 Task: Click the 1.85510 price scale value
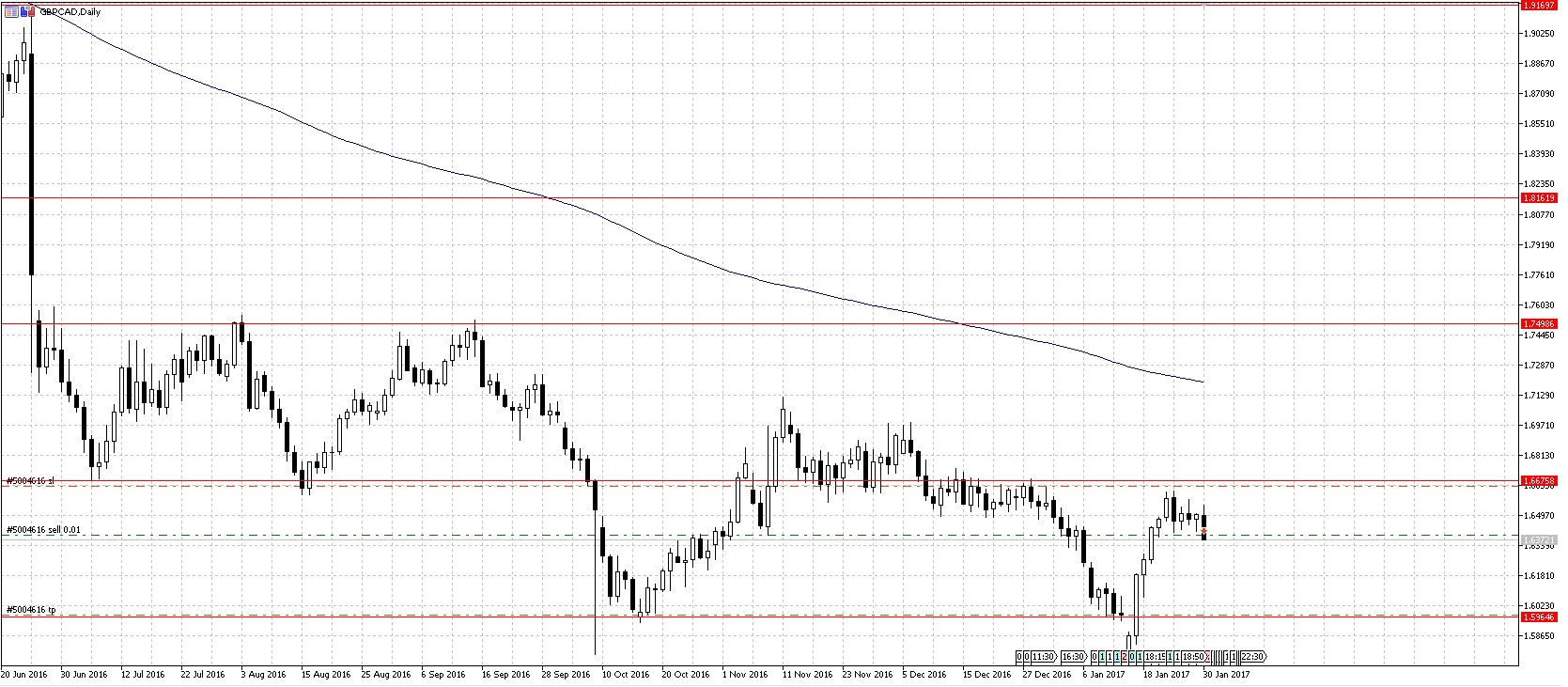pos(1539,124)
